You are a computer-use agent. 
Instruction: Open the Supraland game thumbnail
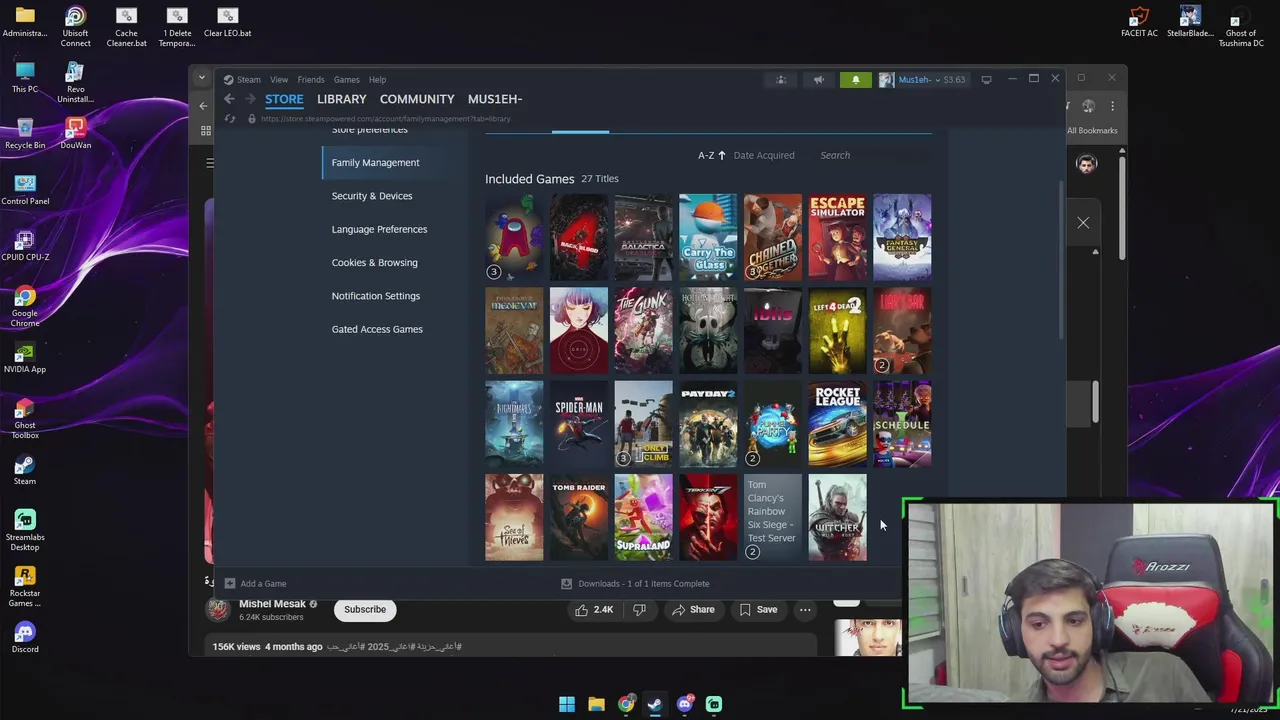pyautogui.click(x=643, y=517)
